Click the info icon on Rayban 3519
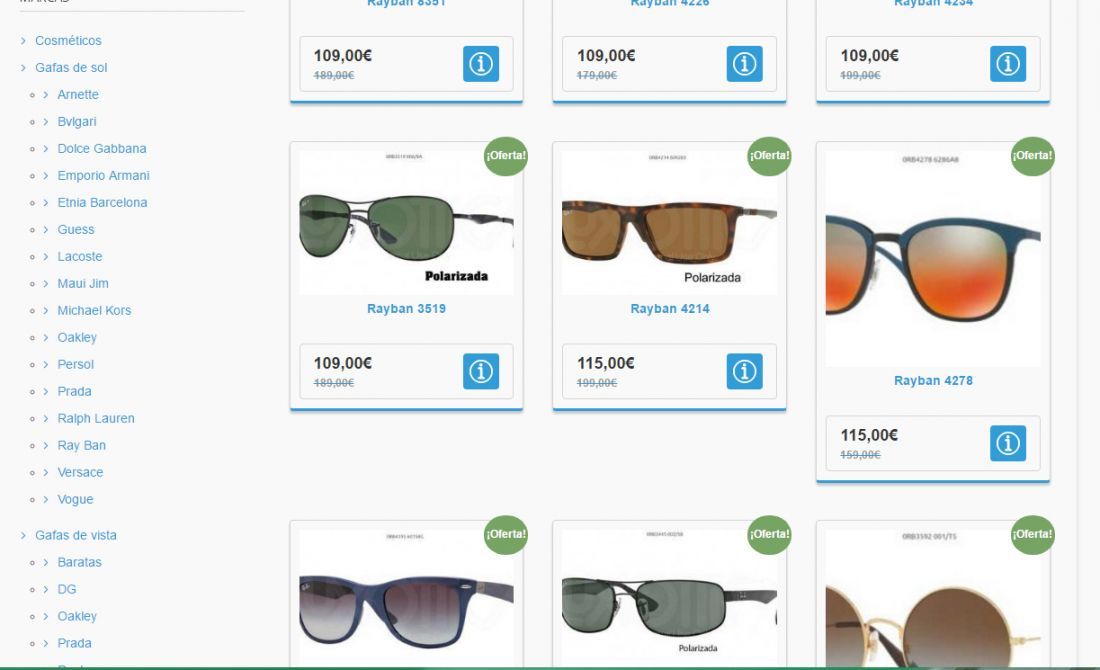The image size is (1100, 670). pyautogui.click(x=481, y=371)
